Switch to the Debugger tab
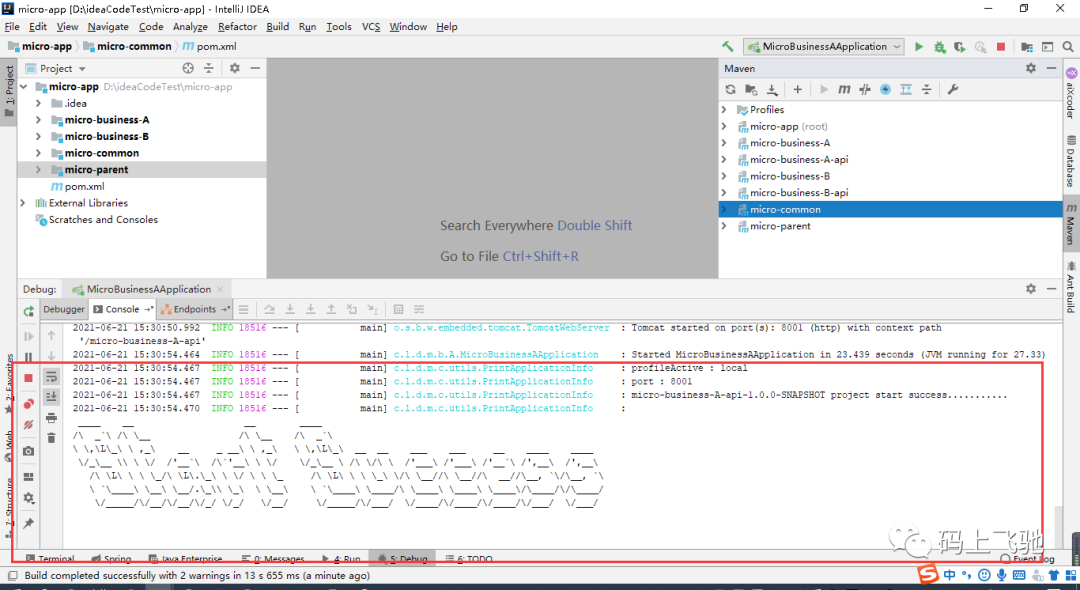Image resolution: width=1080 pixels, height=590 pixels. pyautogui.click(x=64, y=309)
